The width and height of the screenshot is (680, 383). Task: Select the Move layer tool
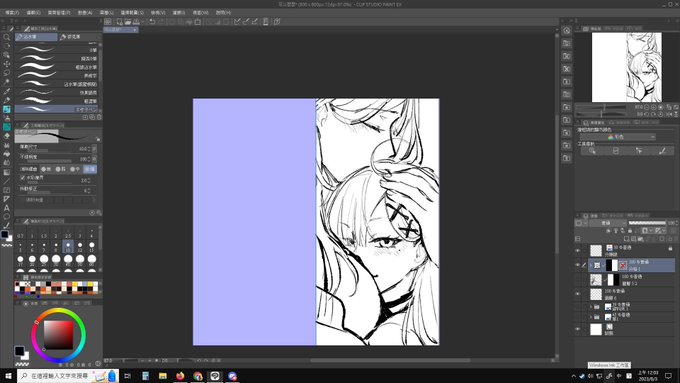click(x=7, y=64)
